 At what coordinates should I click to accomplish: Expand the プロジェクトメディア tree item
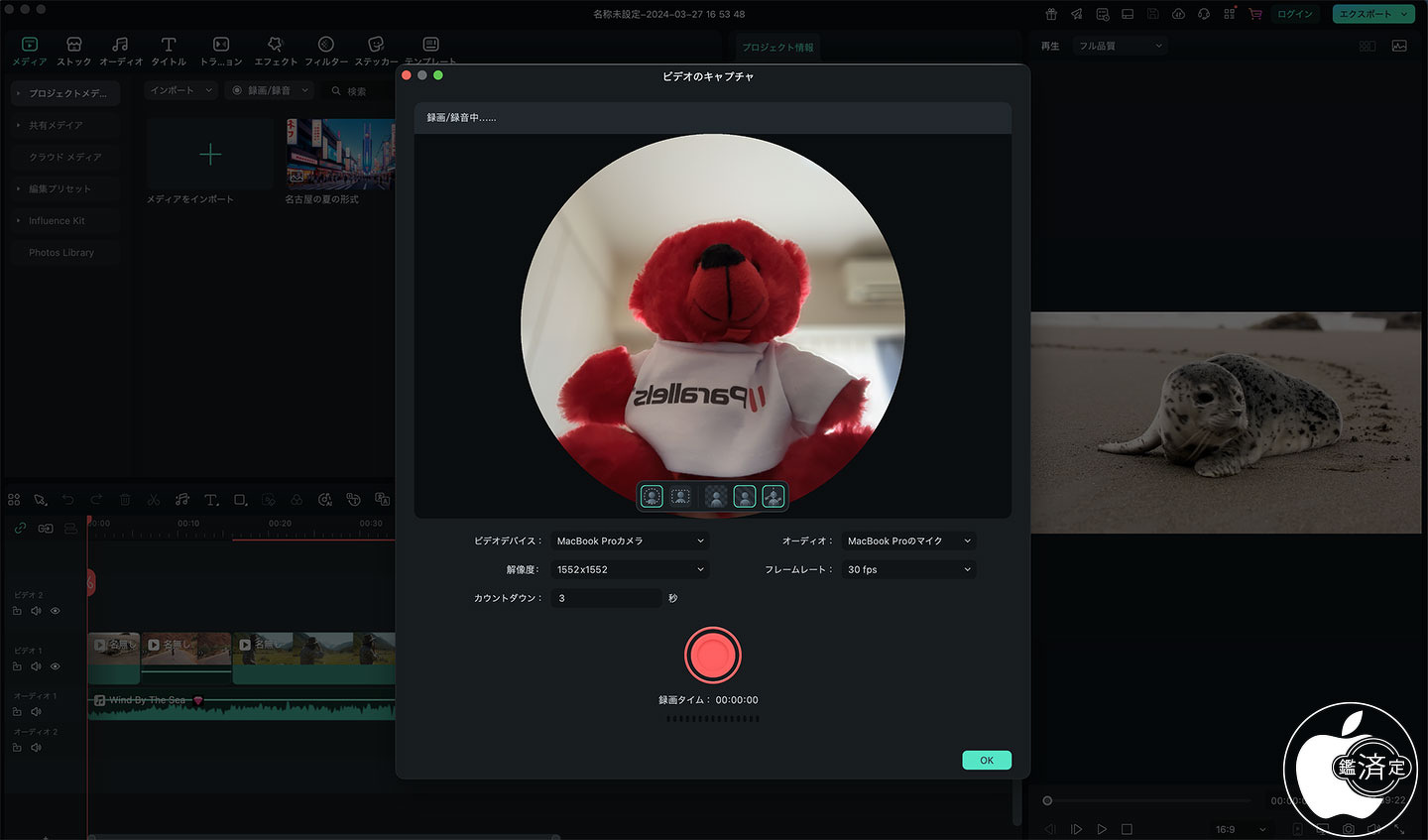pos(65,93)
